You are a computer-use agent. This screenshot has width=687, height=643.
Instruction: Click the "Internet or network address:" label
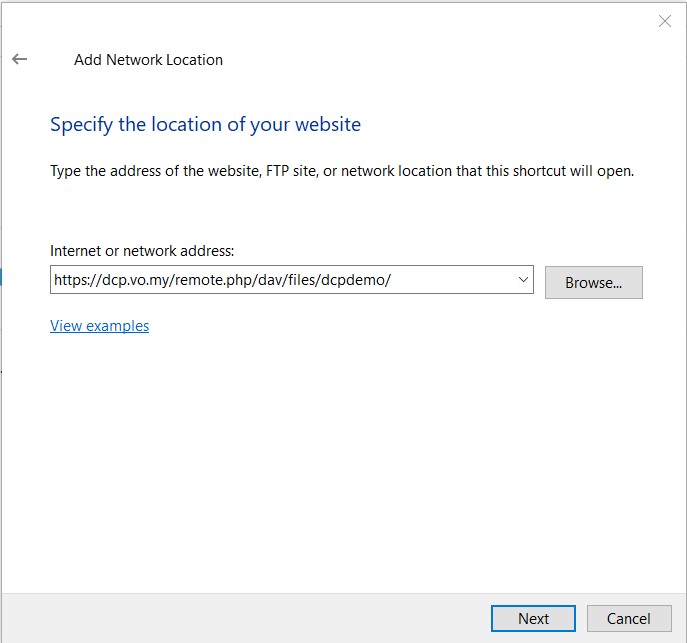coord(141,251)
